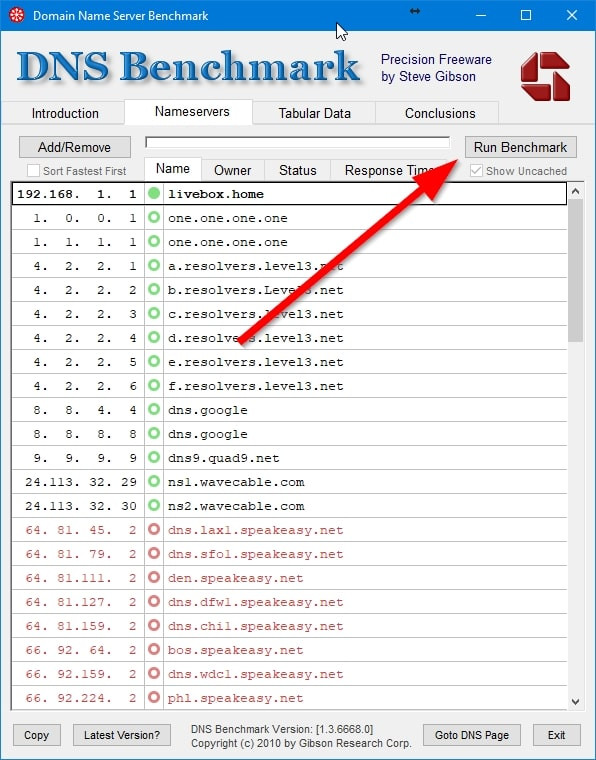Click green status dot for livebox.home

154,193
